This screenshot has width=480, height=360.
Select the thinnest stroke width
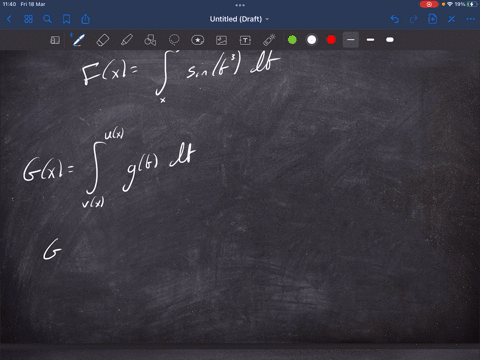coord(351,40)
